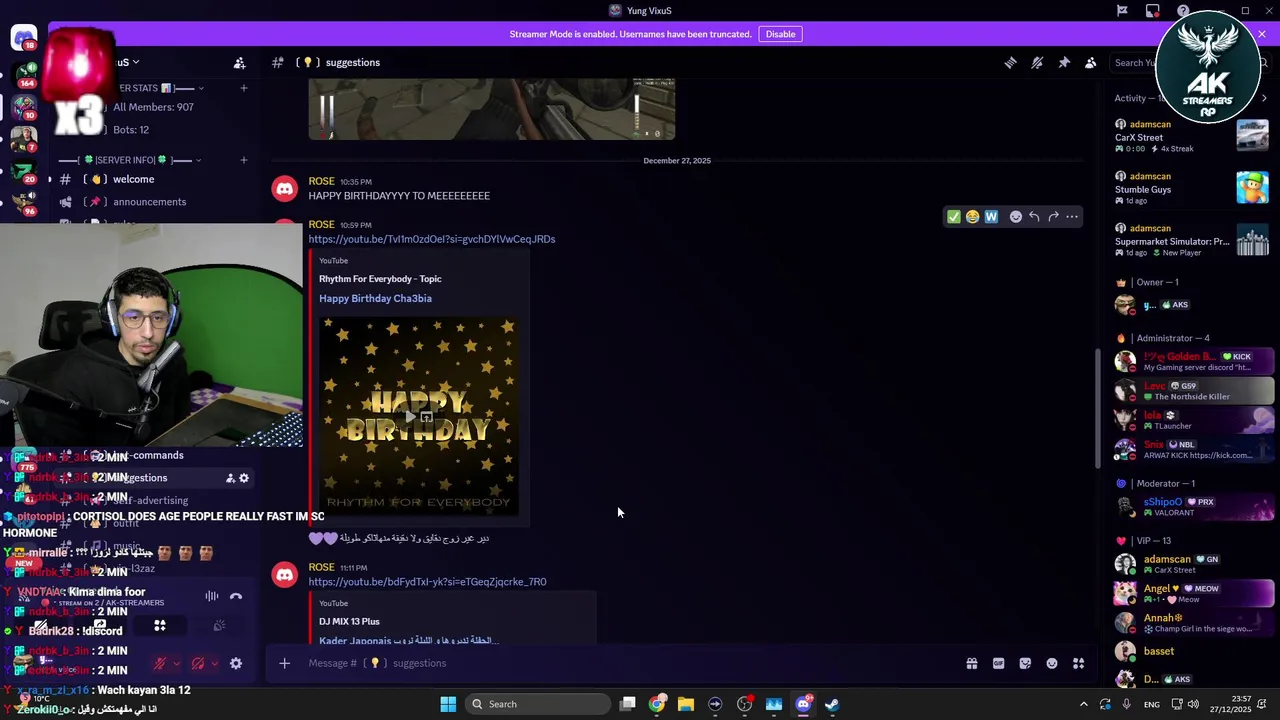The height and width of the screenshot is (720, 1280).
Task: Open the Threads icon in channel header
Action: coord(1010,62)
